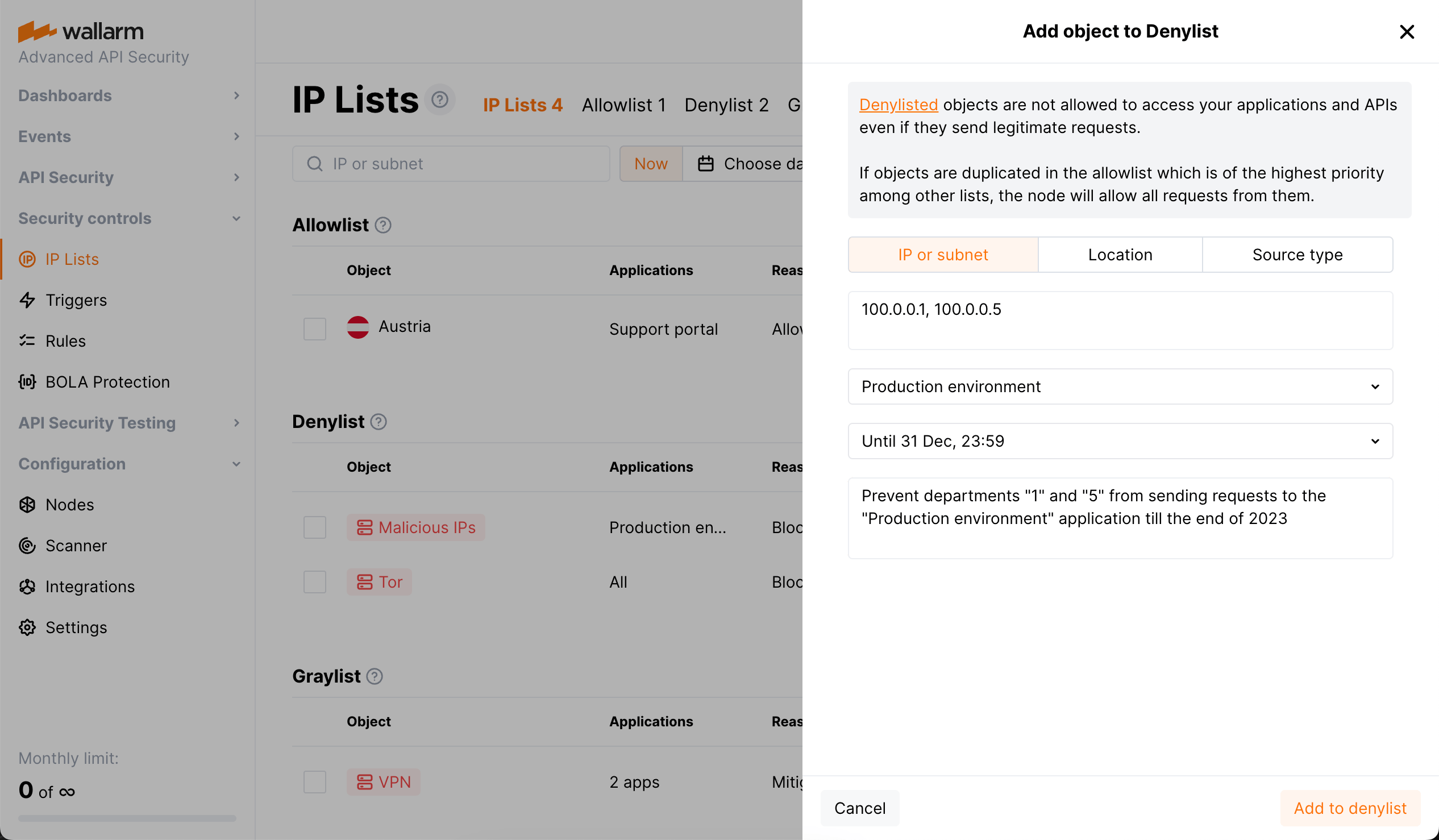Click the IP or subnet search field

[x=451, y=163]
